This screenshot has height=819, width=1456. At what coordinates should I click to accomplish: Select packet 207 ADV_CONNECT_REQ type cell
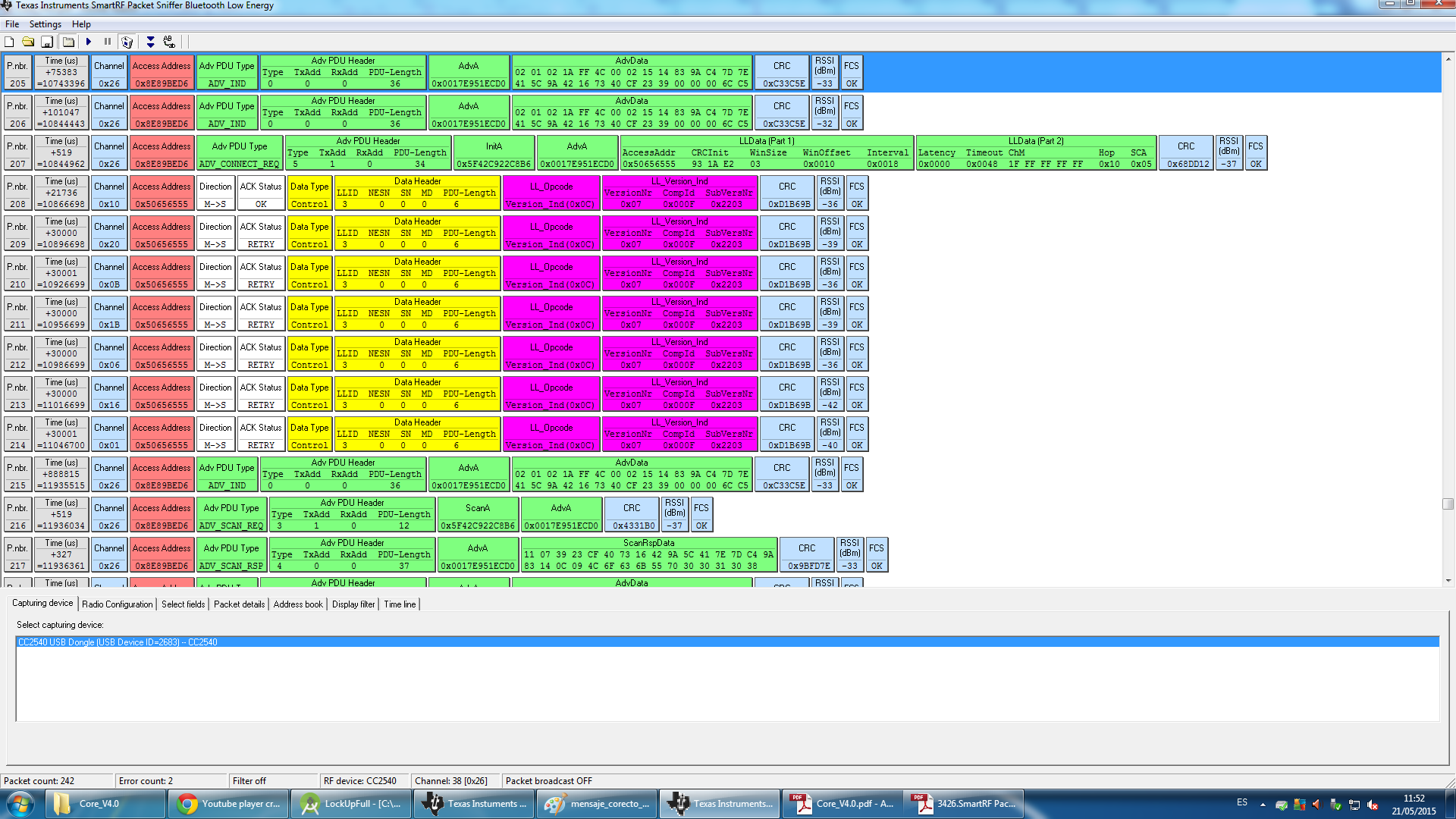coord(239,153)
